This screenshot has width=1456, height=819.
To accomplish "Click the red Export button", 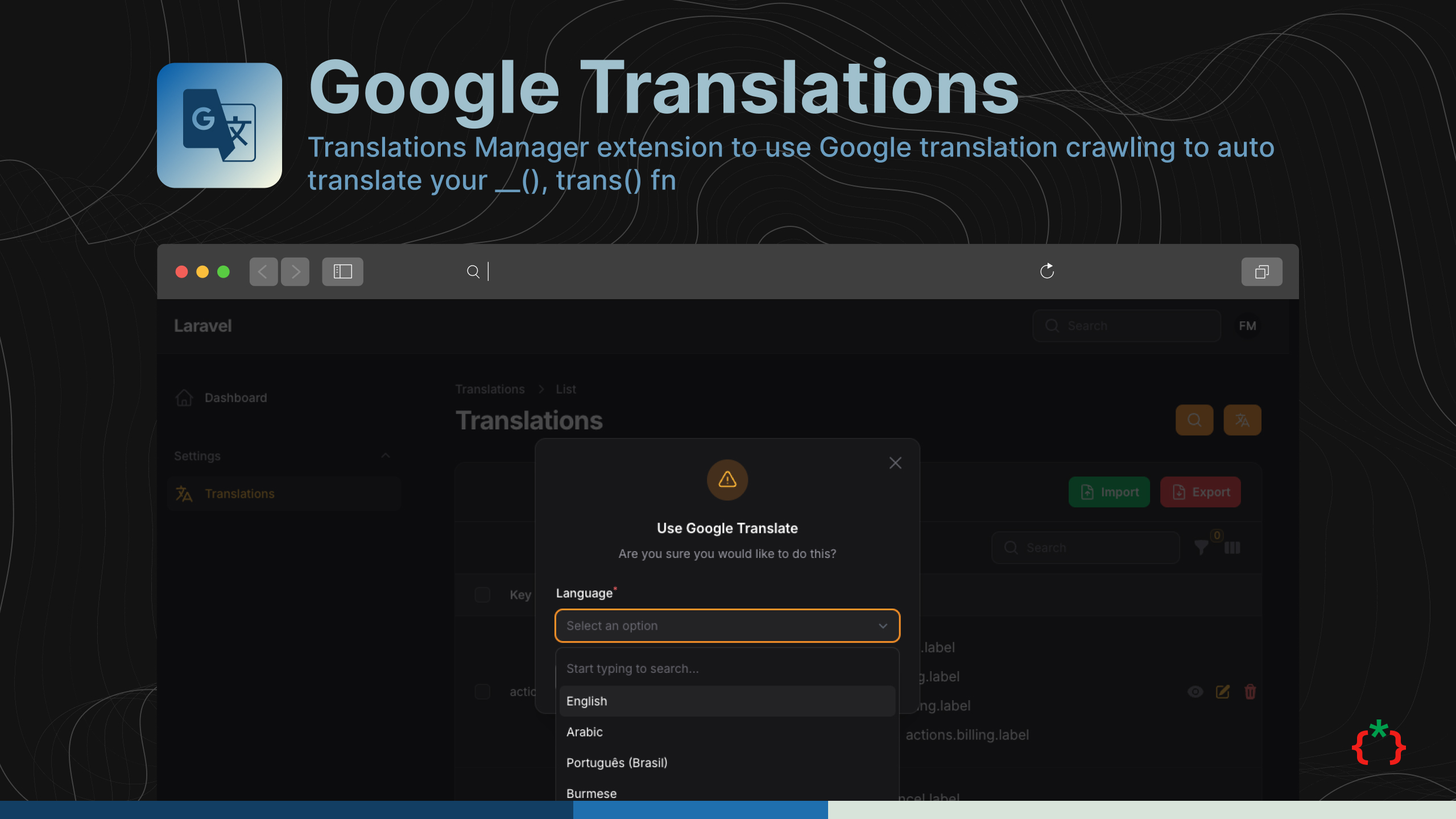I will (1201, 492).
